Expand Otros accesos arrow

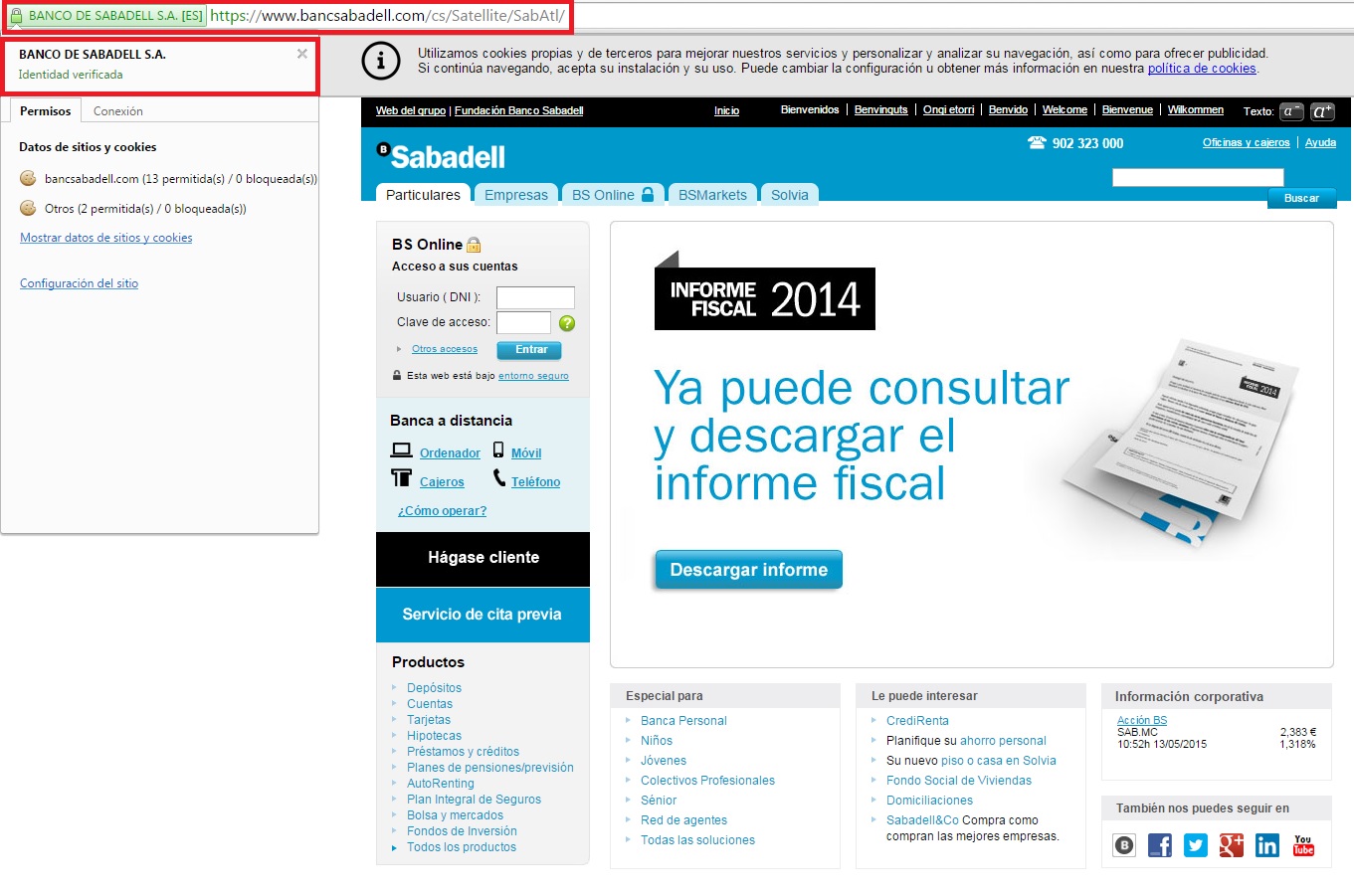(399, 349)
